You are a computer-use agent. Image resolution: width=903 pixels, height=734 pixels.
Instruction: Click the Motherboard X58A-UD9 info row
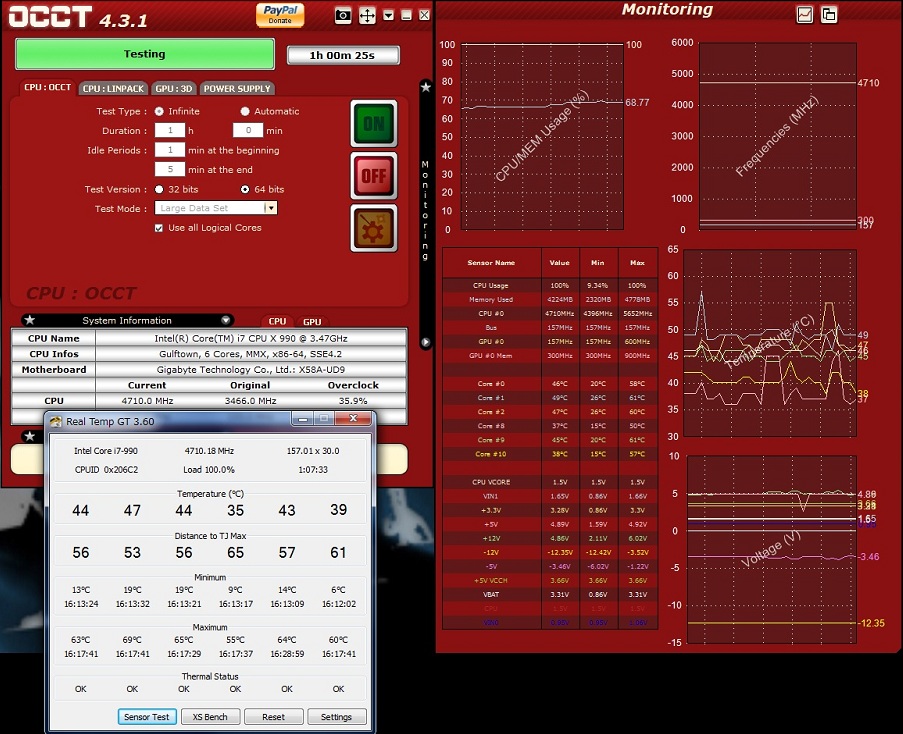[x=210, y=370]
